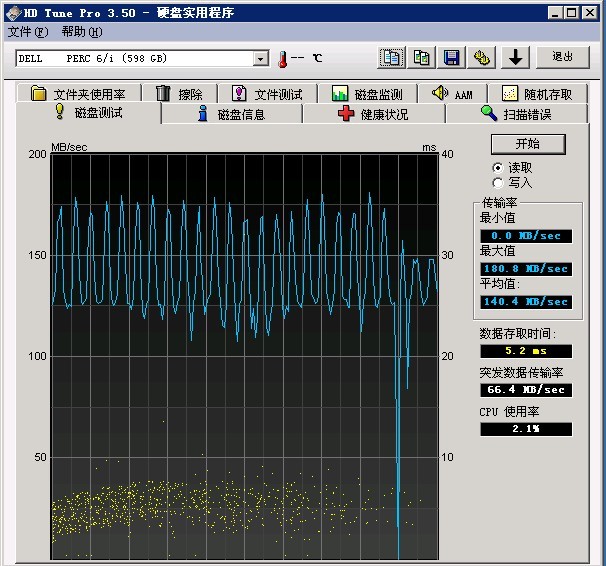Image resolution: width=606 pixels, height=566 pixels.
Task: Click the thermometer temperature icon
Action: [283, 59]
